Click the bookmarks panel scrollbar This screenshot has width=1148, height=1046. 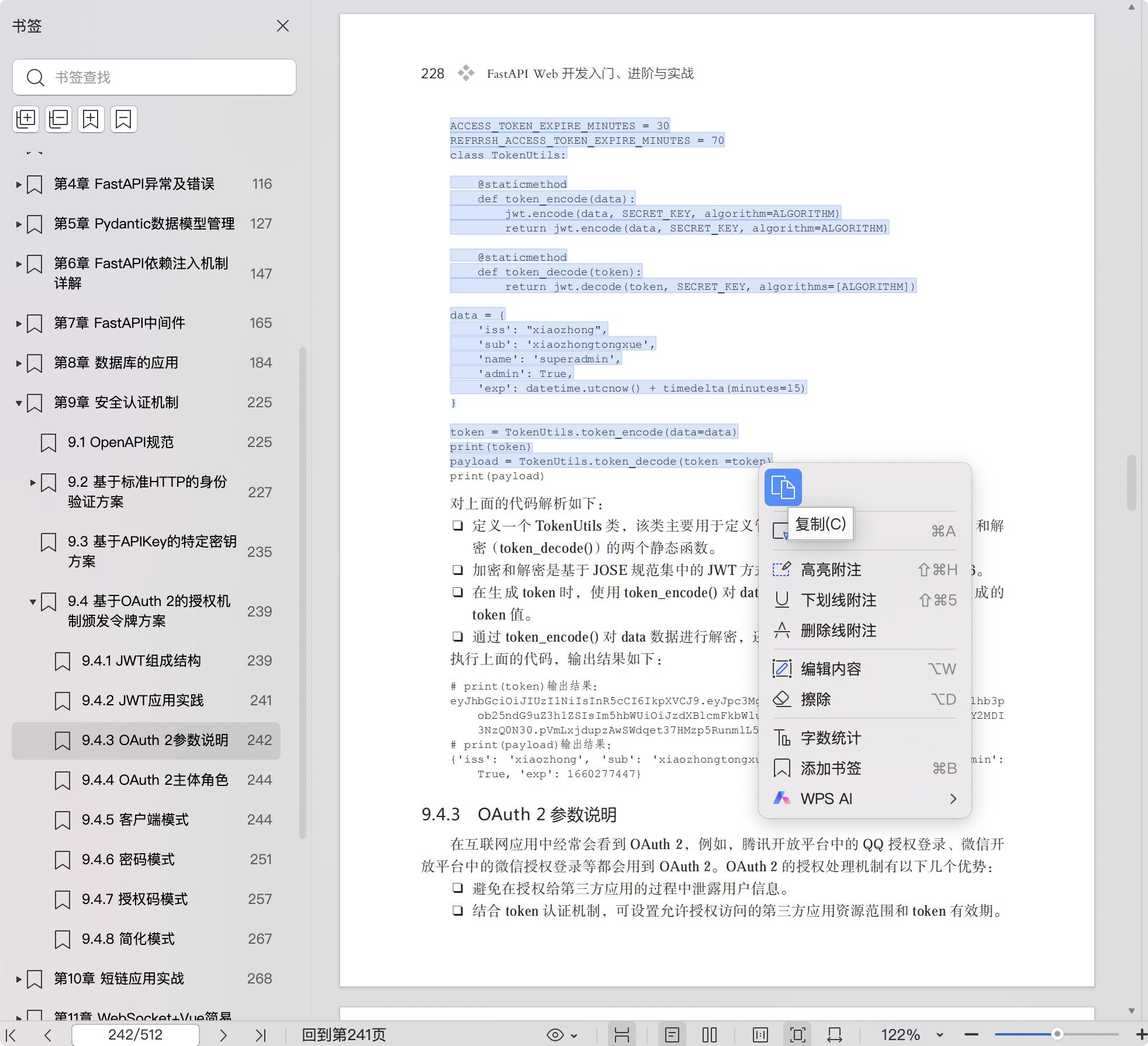[x=303, y=593]
